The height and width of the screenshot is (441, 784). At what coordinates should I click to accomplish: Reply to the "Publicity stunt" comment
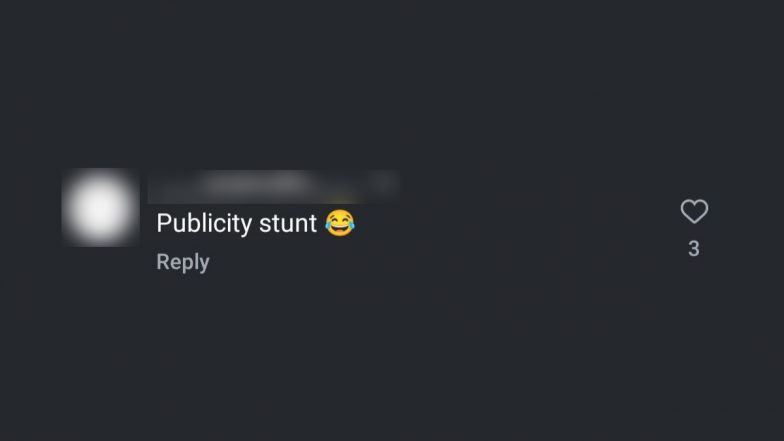182,262
